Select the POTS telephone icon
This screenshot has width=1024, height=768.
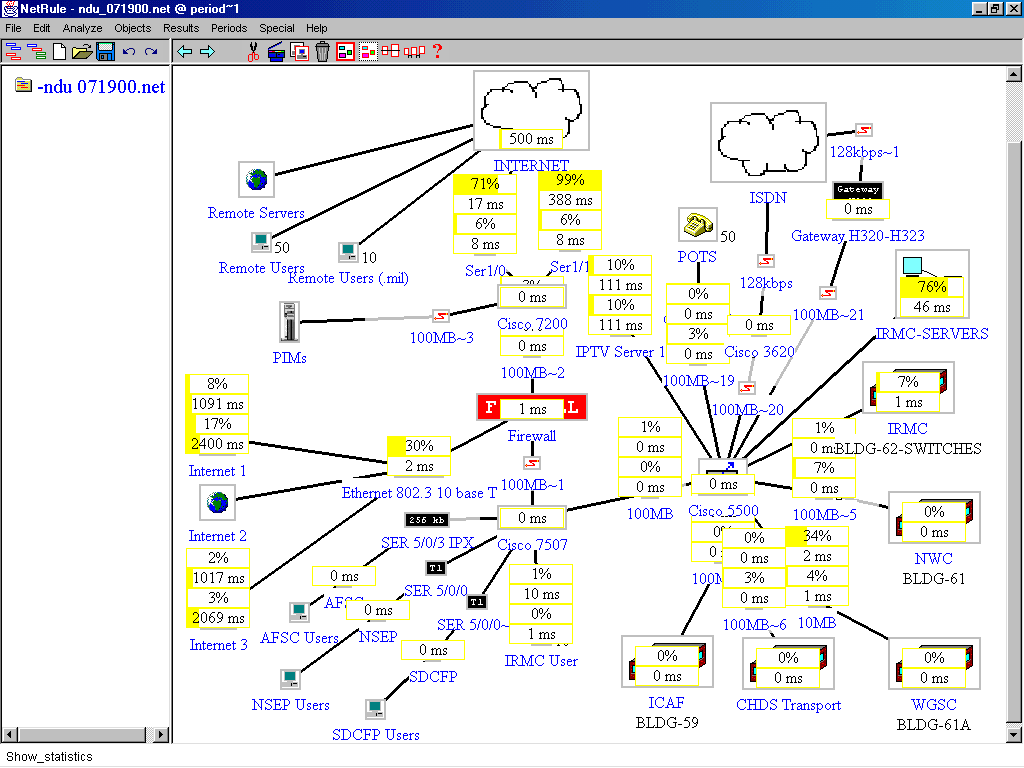[693, 226]
